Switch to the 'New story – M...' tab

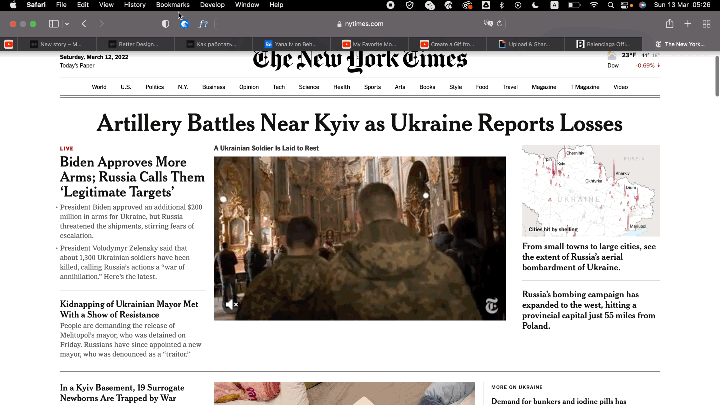[x=56, y=44]
